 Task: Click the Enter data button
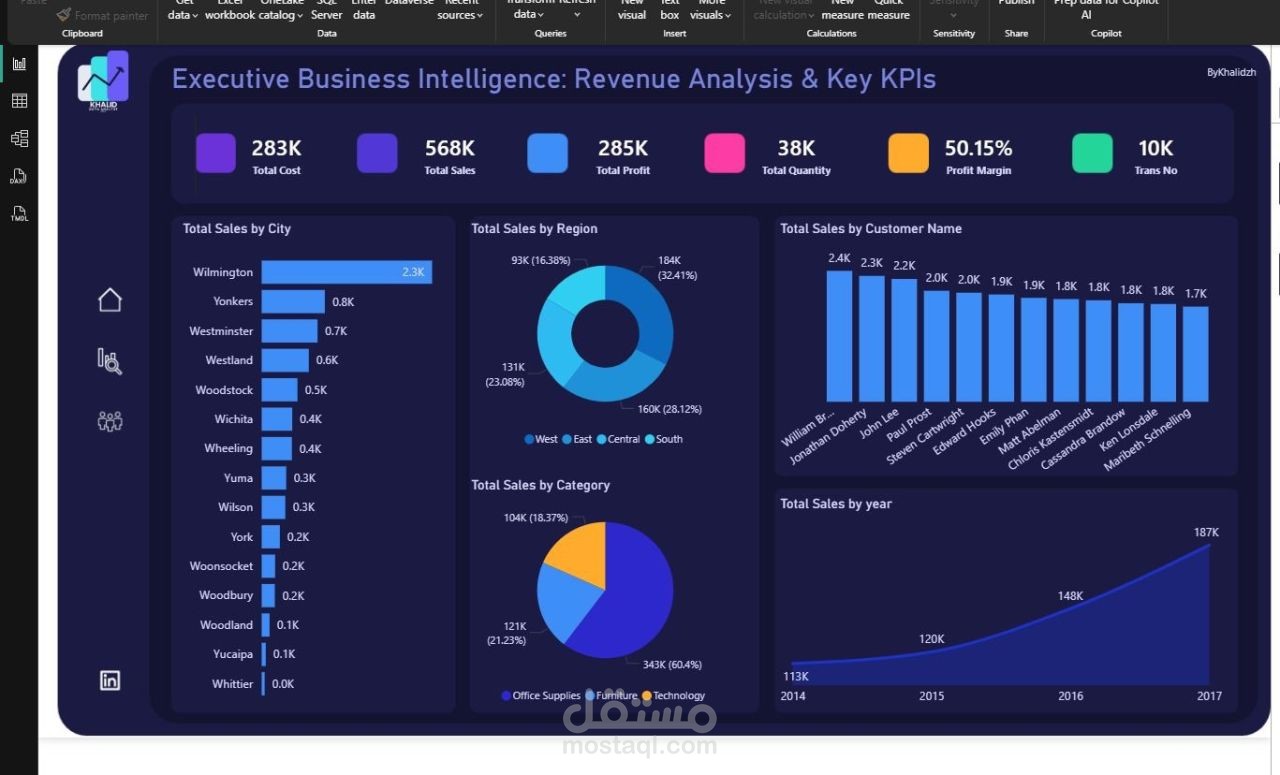click(364, 12)
